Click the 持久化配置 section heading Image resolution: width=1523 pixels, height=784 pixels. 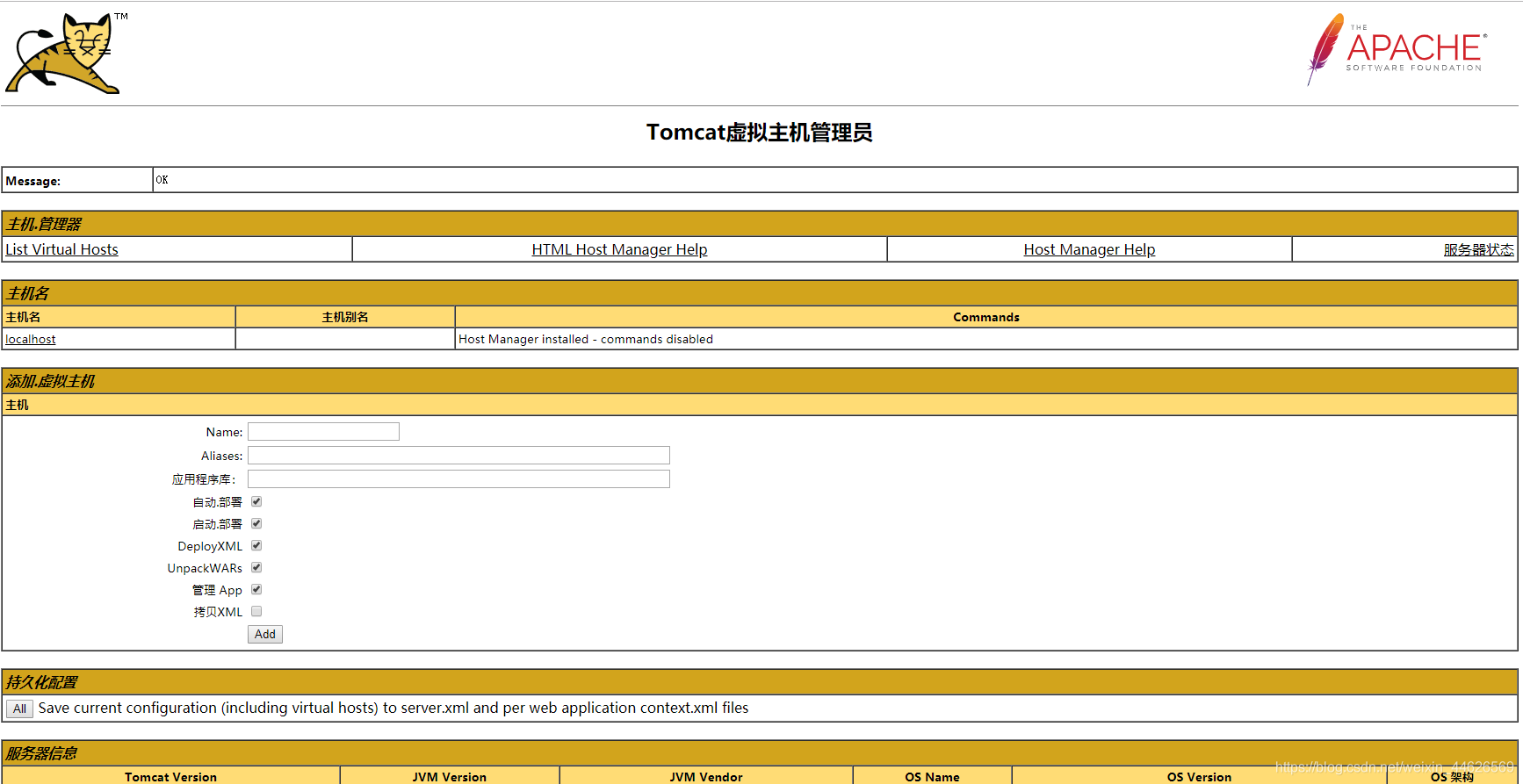point(41,682)
